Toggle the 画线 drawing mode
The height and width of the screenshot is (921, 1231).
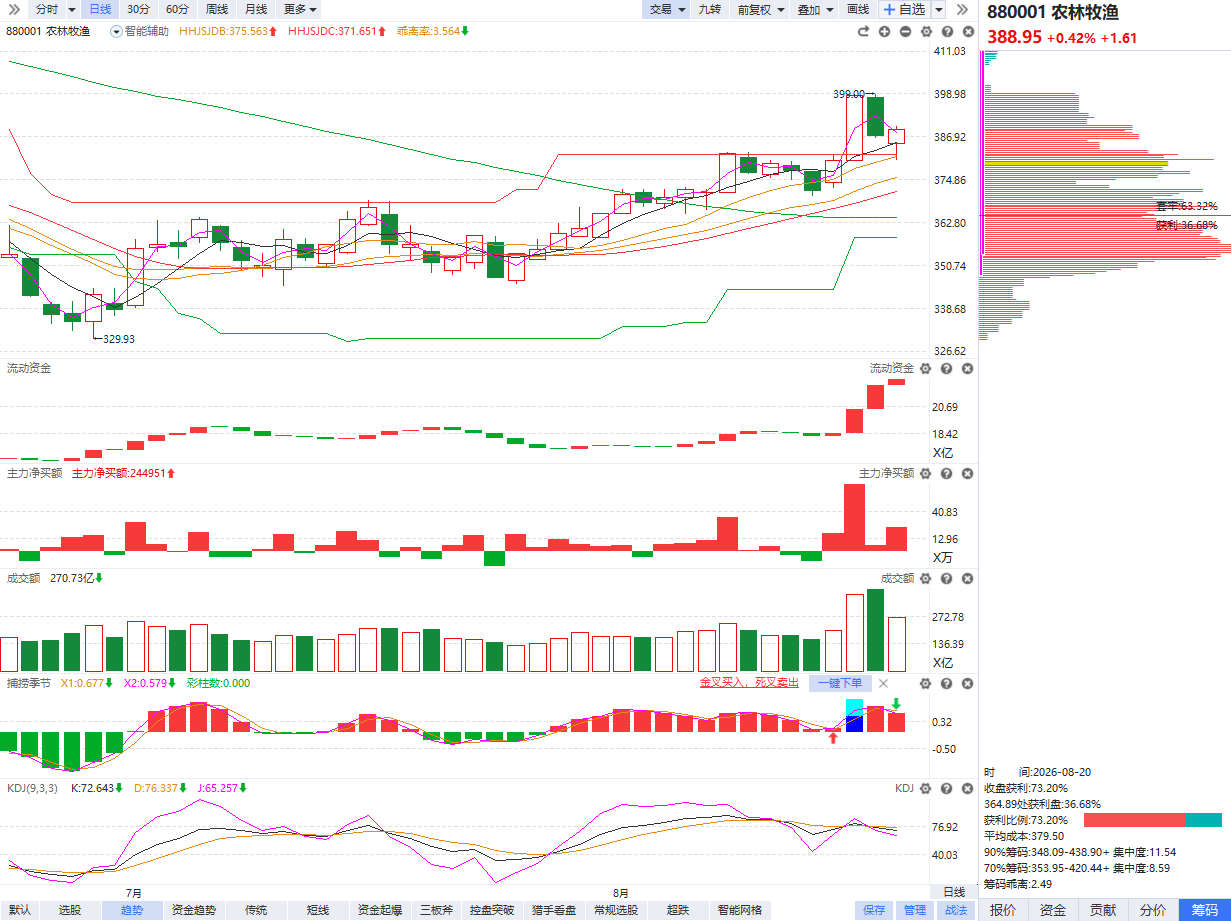[858, 9]
